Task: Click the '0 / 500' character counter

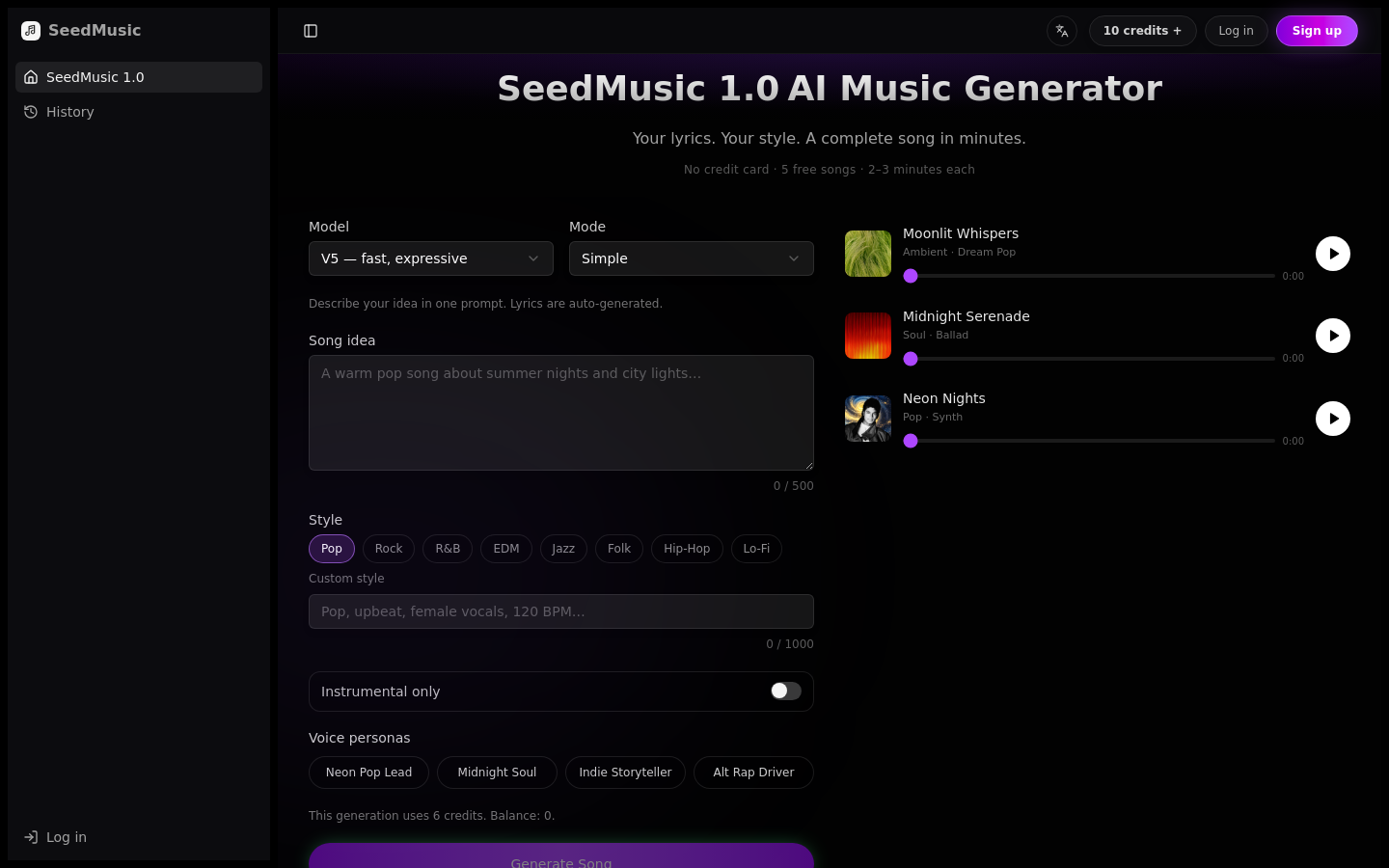Action: (794, 486)
